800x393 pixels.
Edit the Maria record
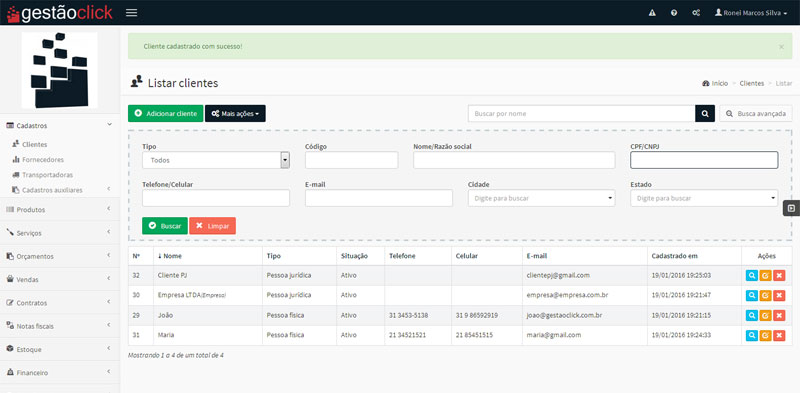pos(765,335)
